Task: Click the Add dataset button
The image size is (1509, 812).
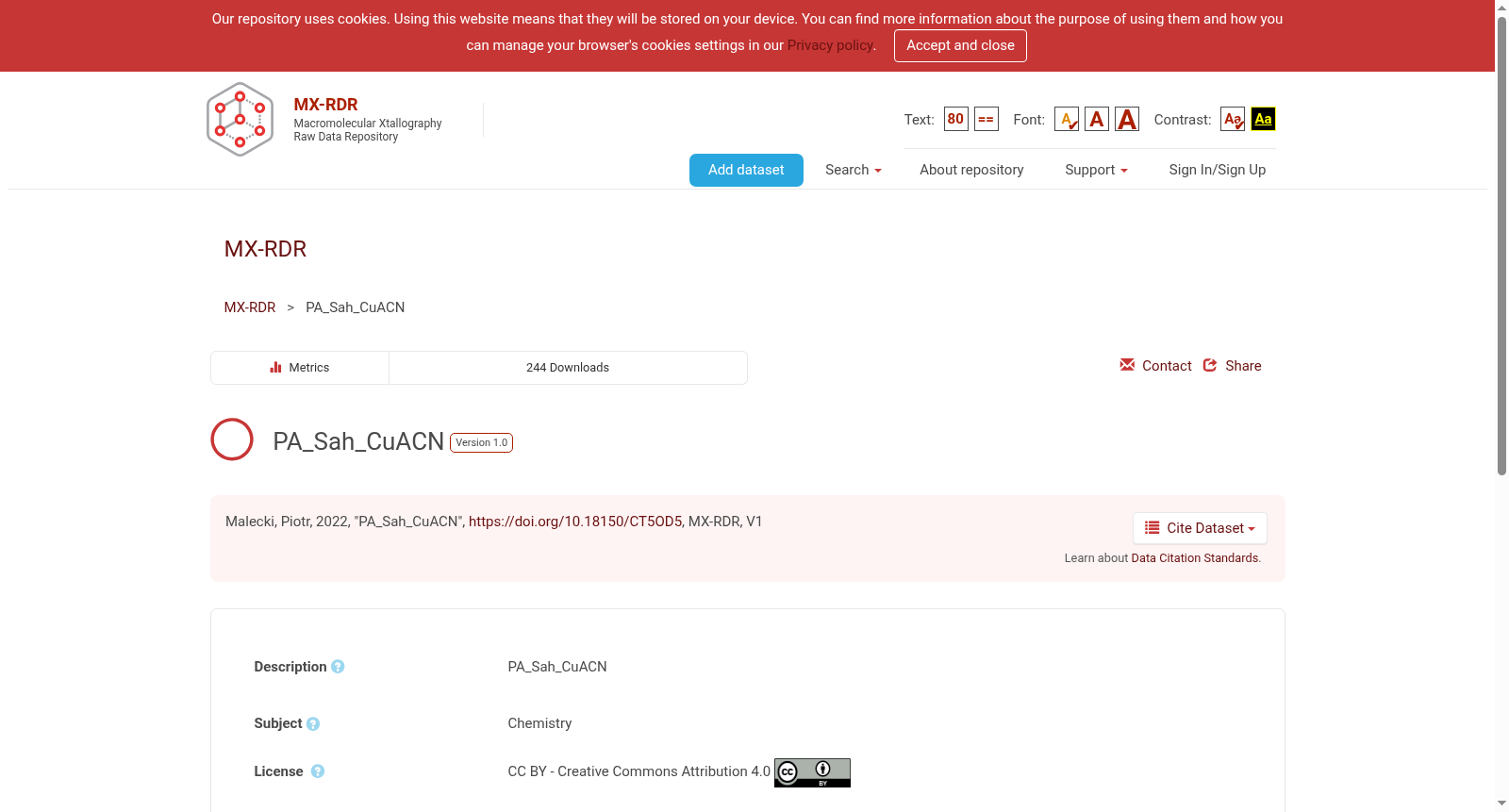Action: (746, 170)
